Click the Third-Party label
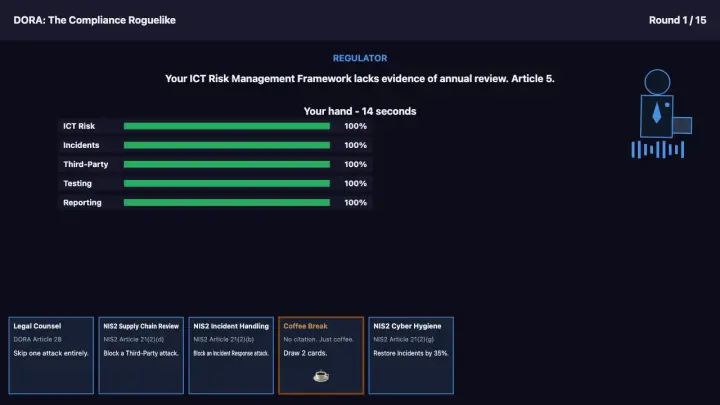This screenshot has height=405, width=720. [86, 164]
